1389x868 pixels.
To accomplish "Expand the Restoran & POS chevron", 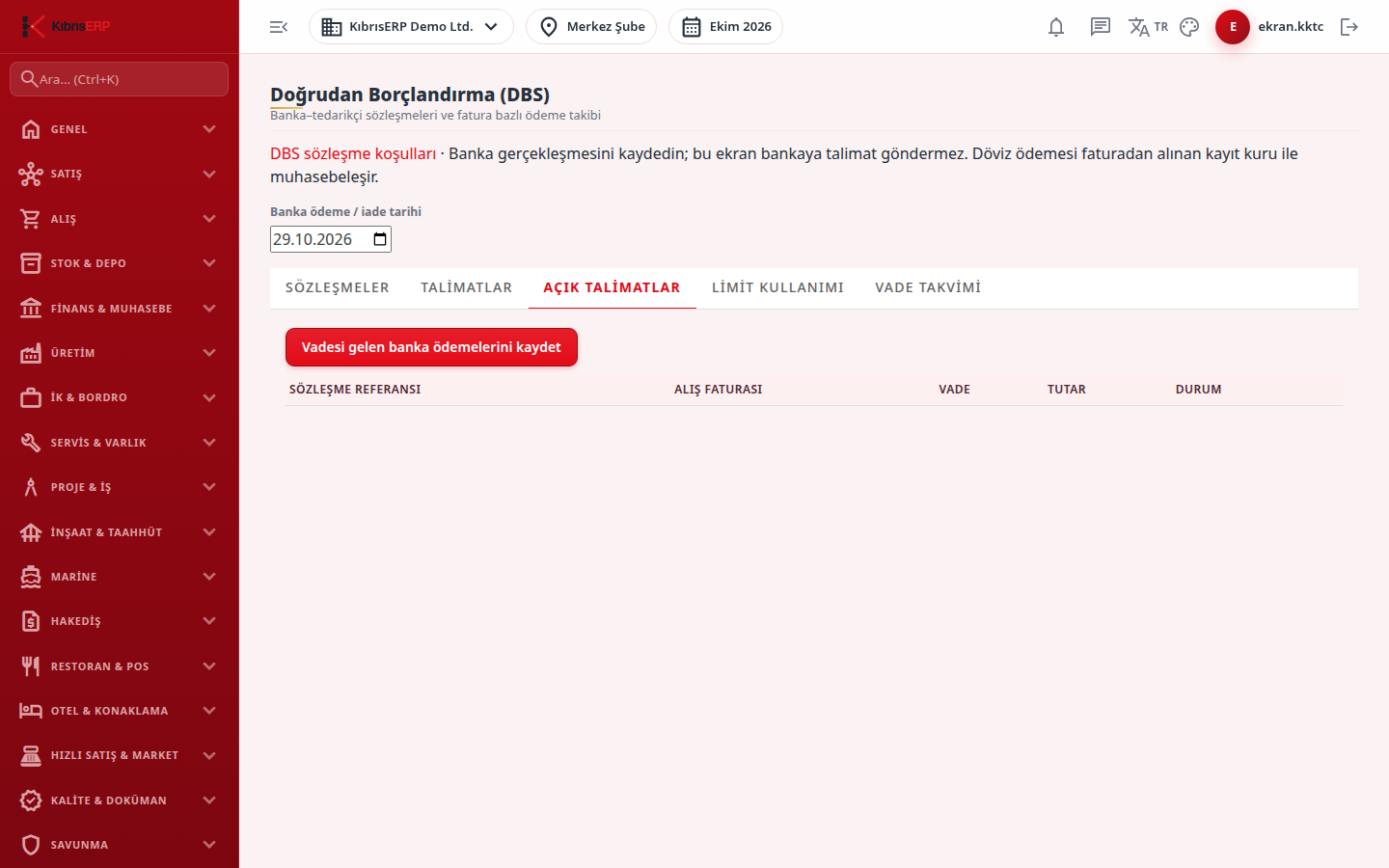I will [x=209, y=666].
